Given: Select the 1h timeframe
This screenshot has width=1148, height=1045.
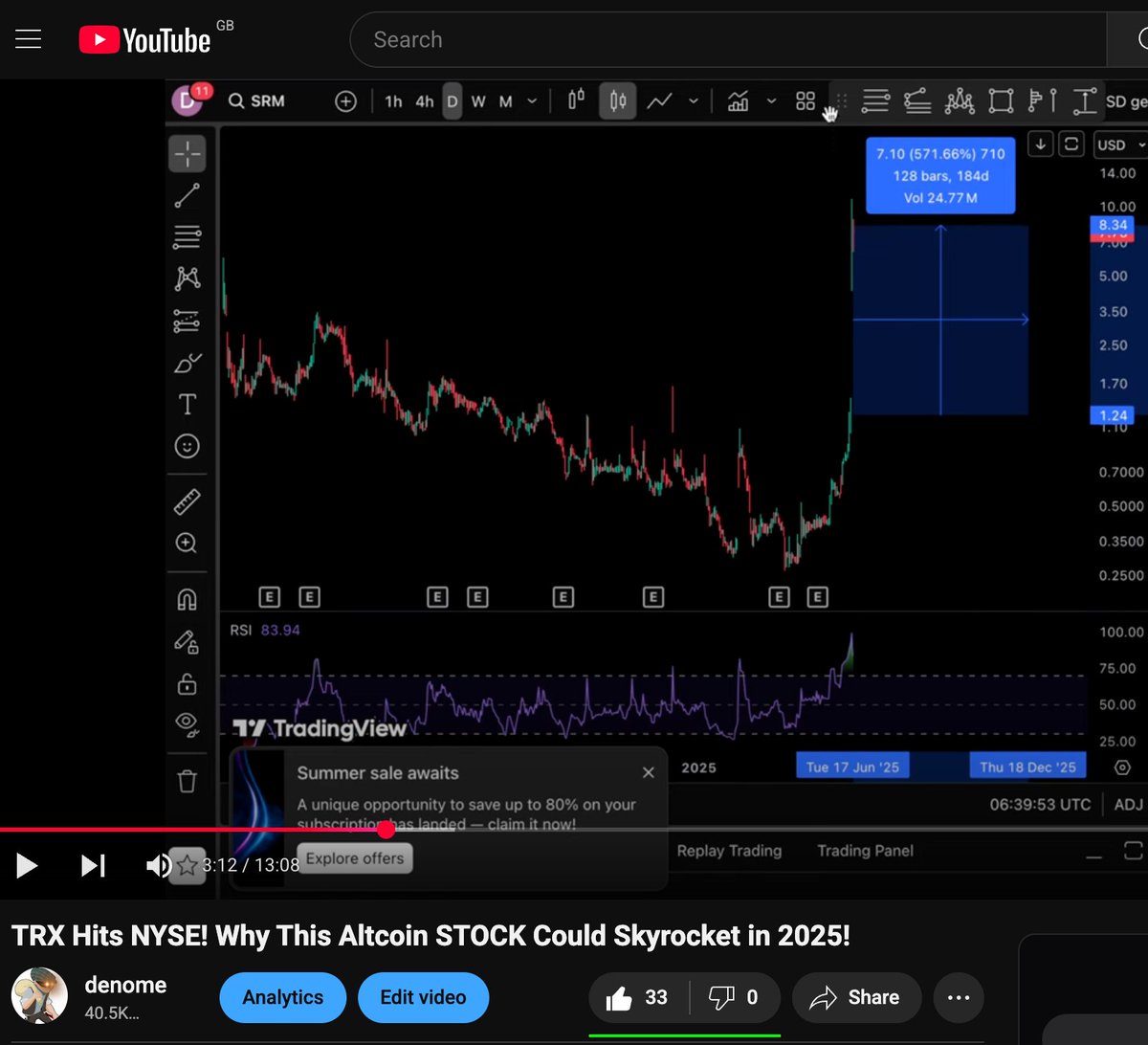Looking at the screenshot, I should (x=393, y=100).
